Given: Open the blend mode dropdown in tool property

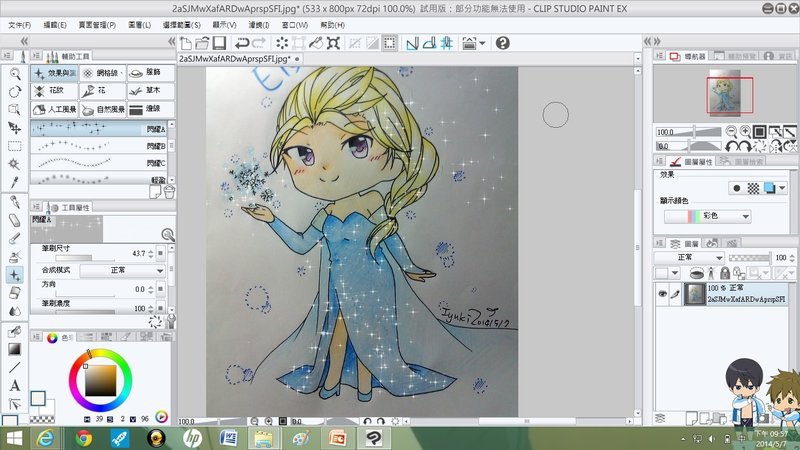Looking at the screenshot, I should point(122,270).
